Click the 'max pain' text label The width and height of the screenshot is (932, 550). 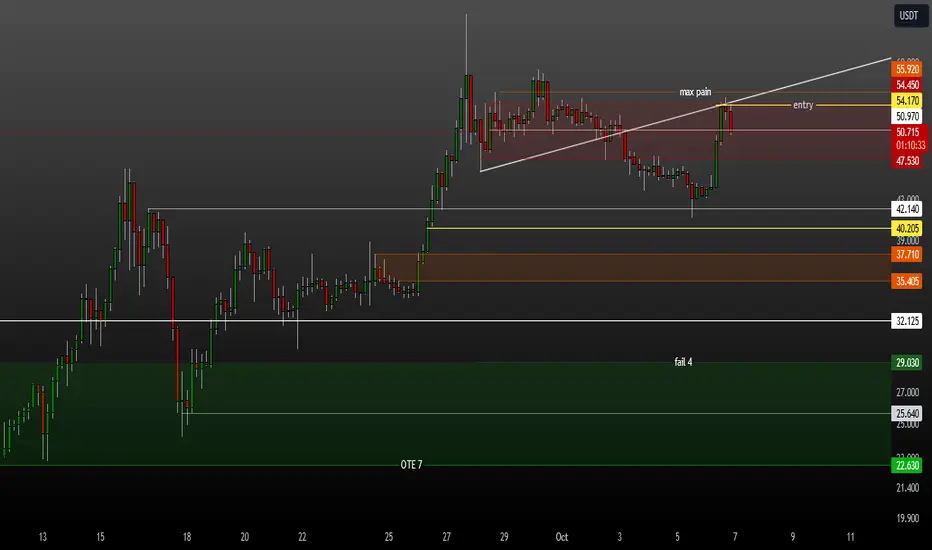[x=695, y=92]
